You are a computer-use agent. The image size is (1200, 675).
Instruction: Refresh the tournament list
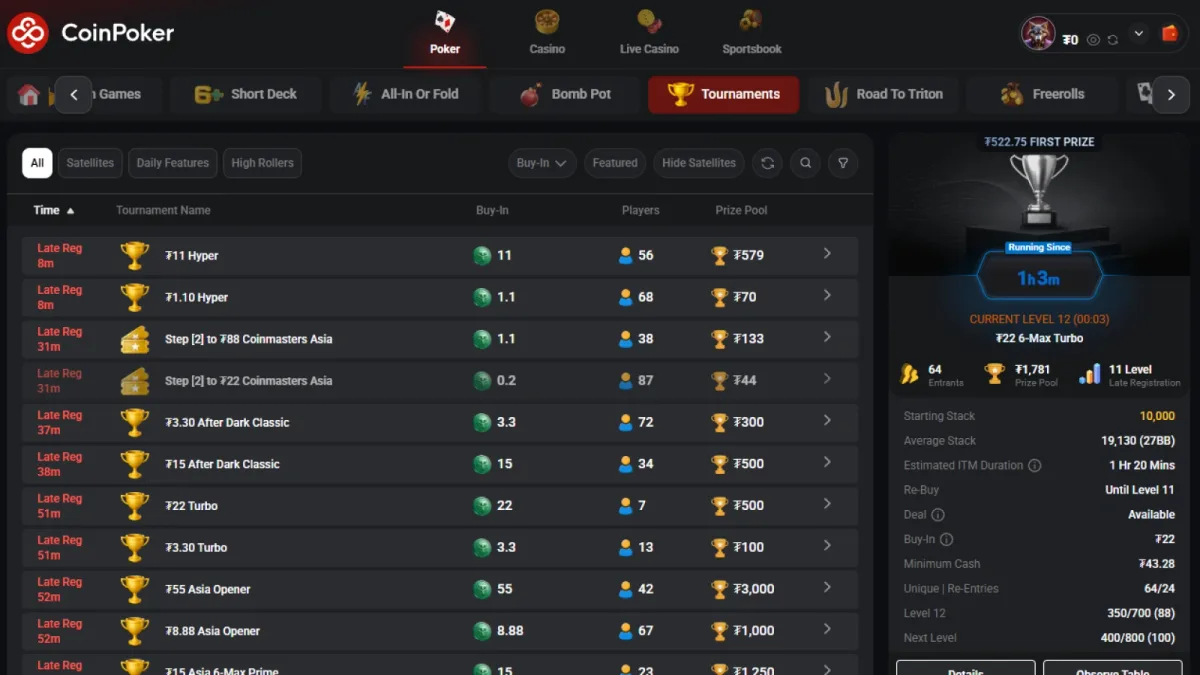click(768, 163)
